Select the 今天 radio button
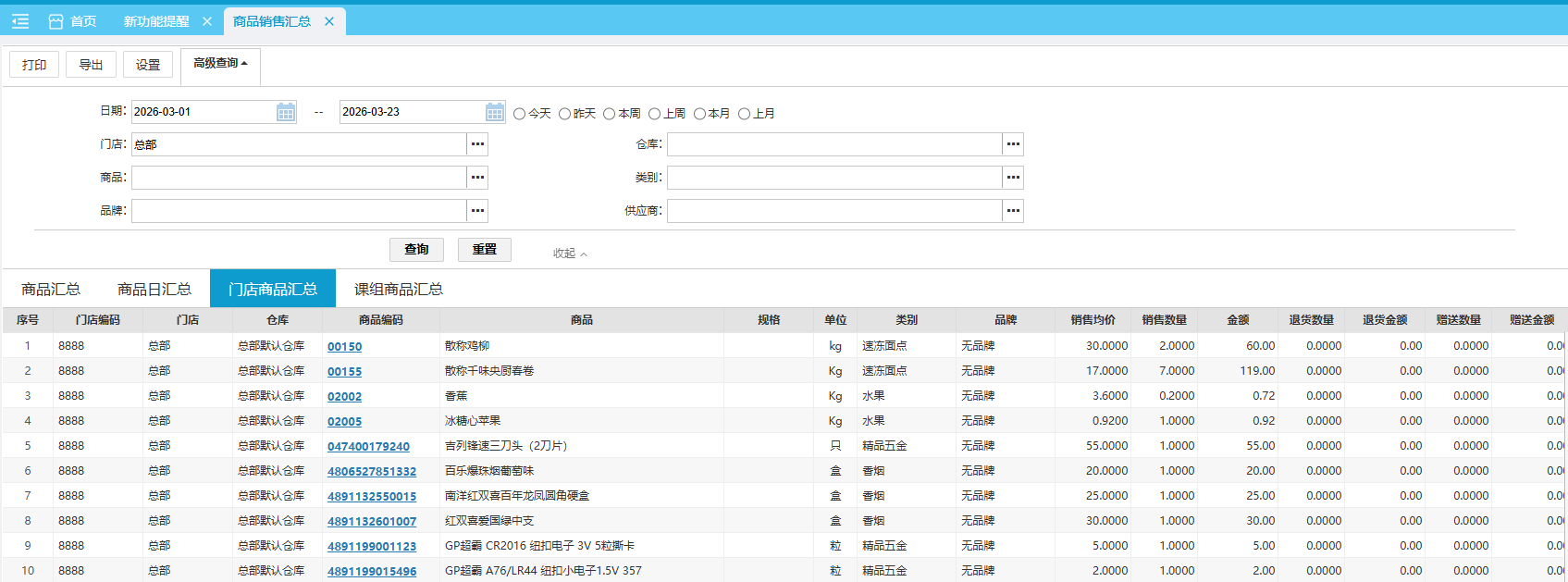Screen dimensions: 1568x582 520,114
